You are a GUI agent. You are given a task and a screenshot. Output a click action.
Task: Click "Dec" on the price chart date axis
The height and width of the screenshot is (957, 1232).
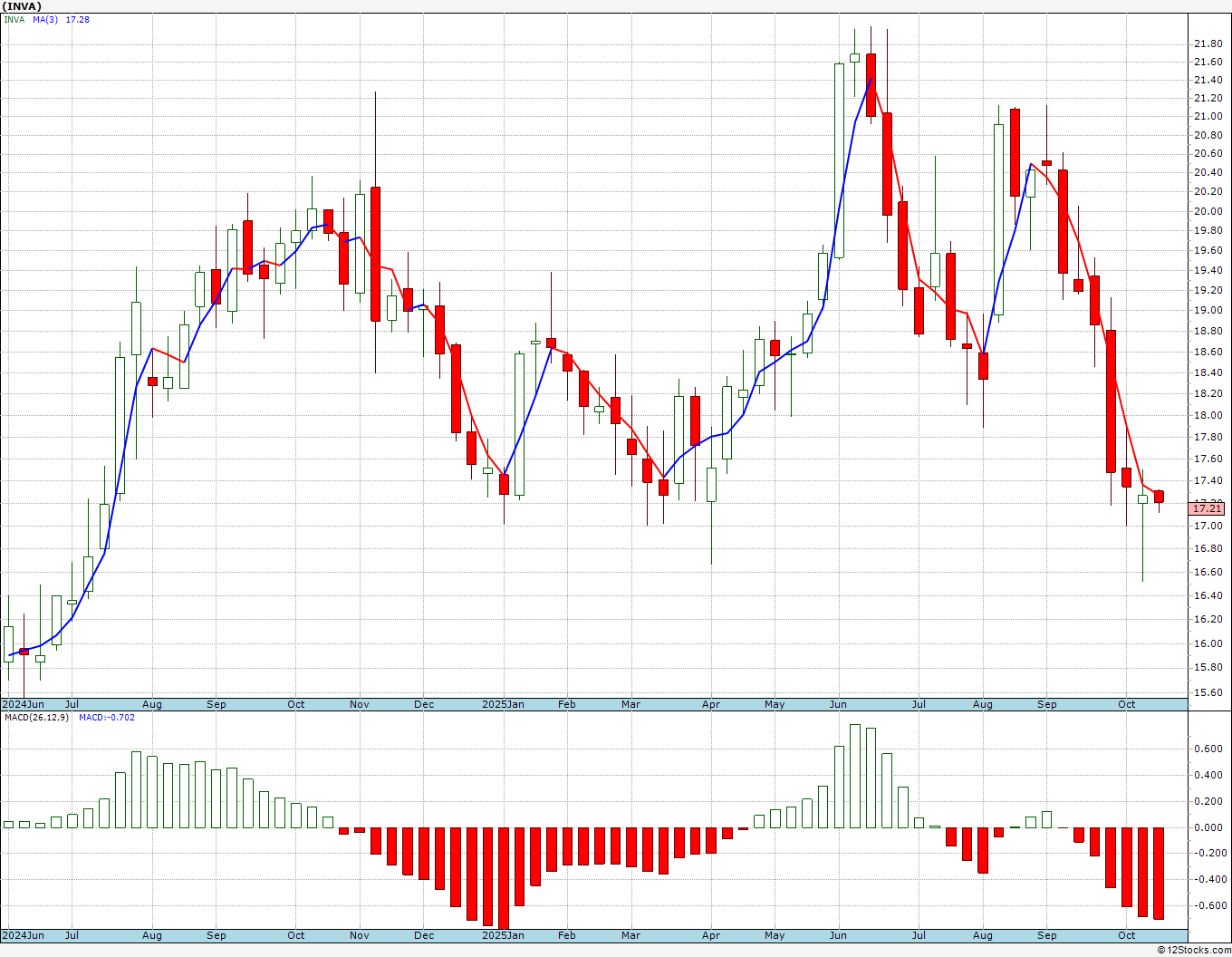(x=424, y=705)
